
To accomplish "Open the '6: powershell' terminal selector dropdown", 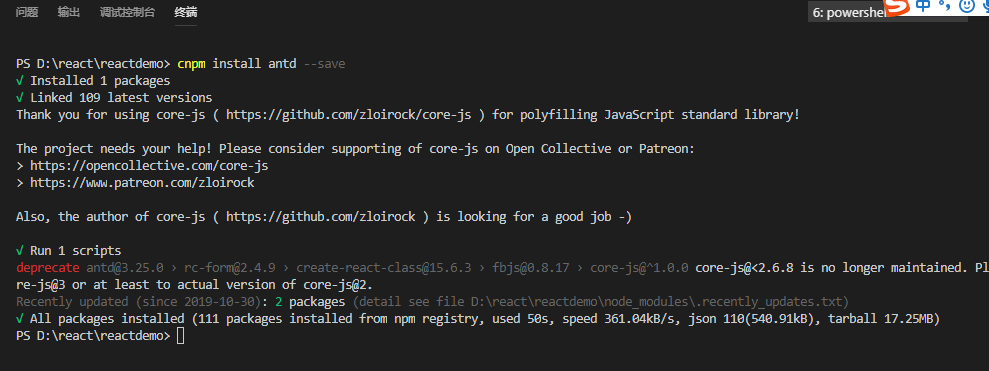I will [x=887, y=13].
